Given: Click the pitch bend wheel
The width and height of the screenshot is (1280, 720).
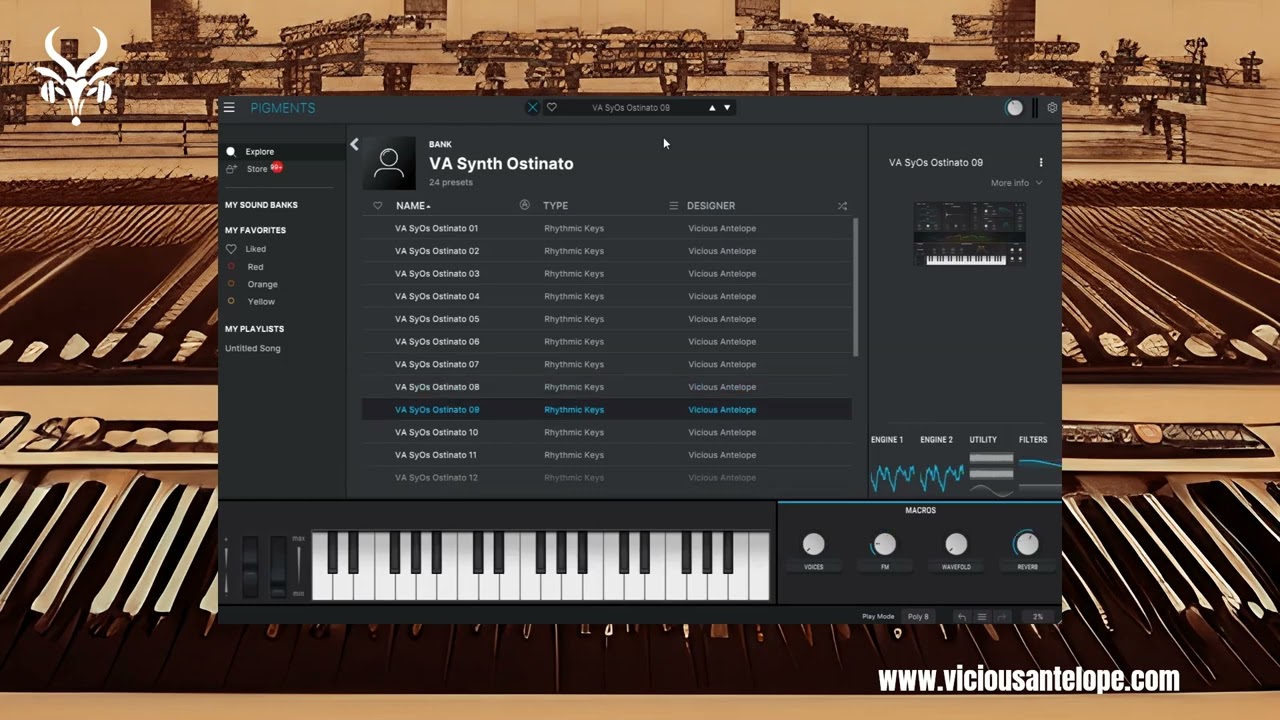Looking at the screenshot, I should coord(250,566).
